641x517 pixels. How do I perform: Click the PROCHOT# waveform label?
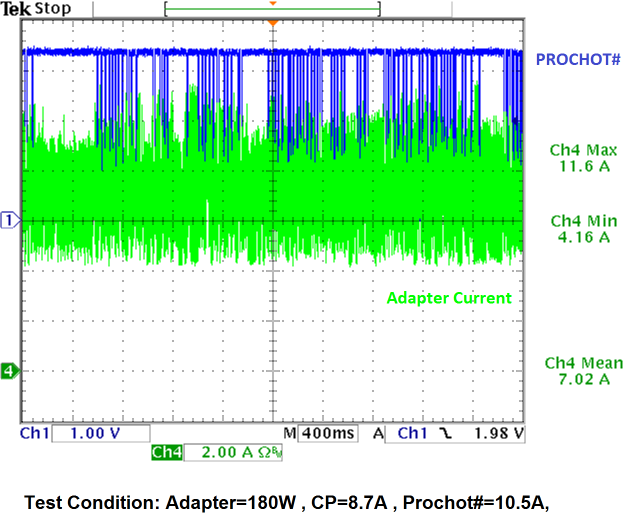(578, 60)
